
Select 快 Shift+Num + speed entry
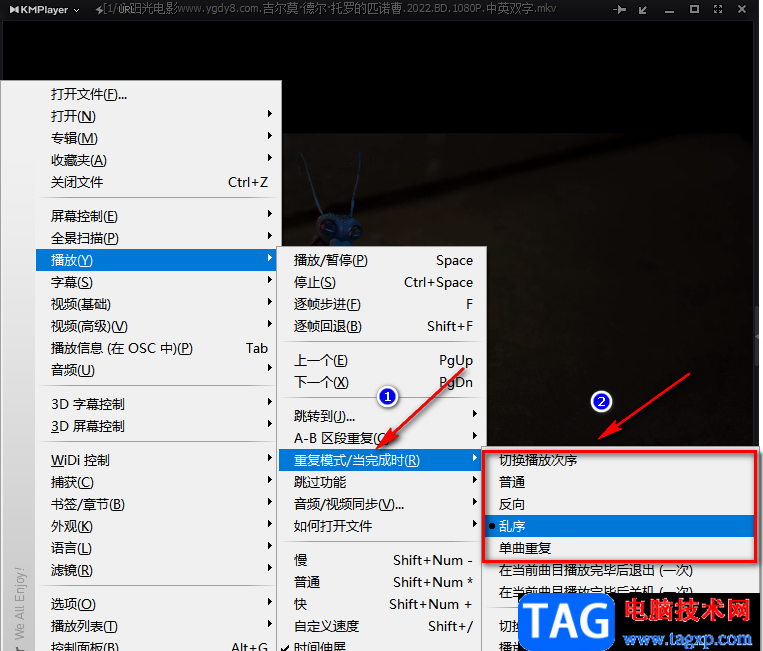click(380, 604)
